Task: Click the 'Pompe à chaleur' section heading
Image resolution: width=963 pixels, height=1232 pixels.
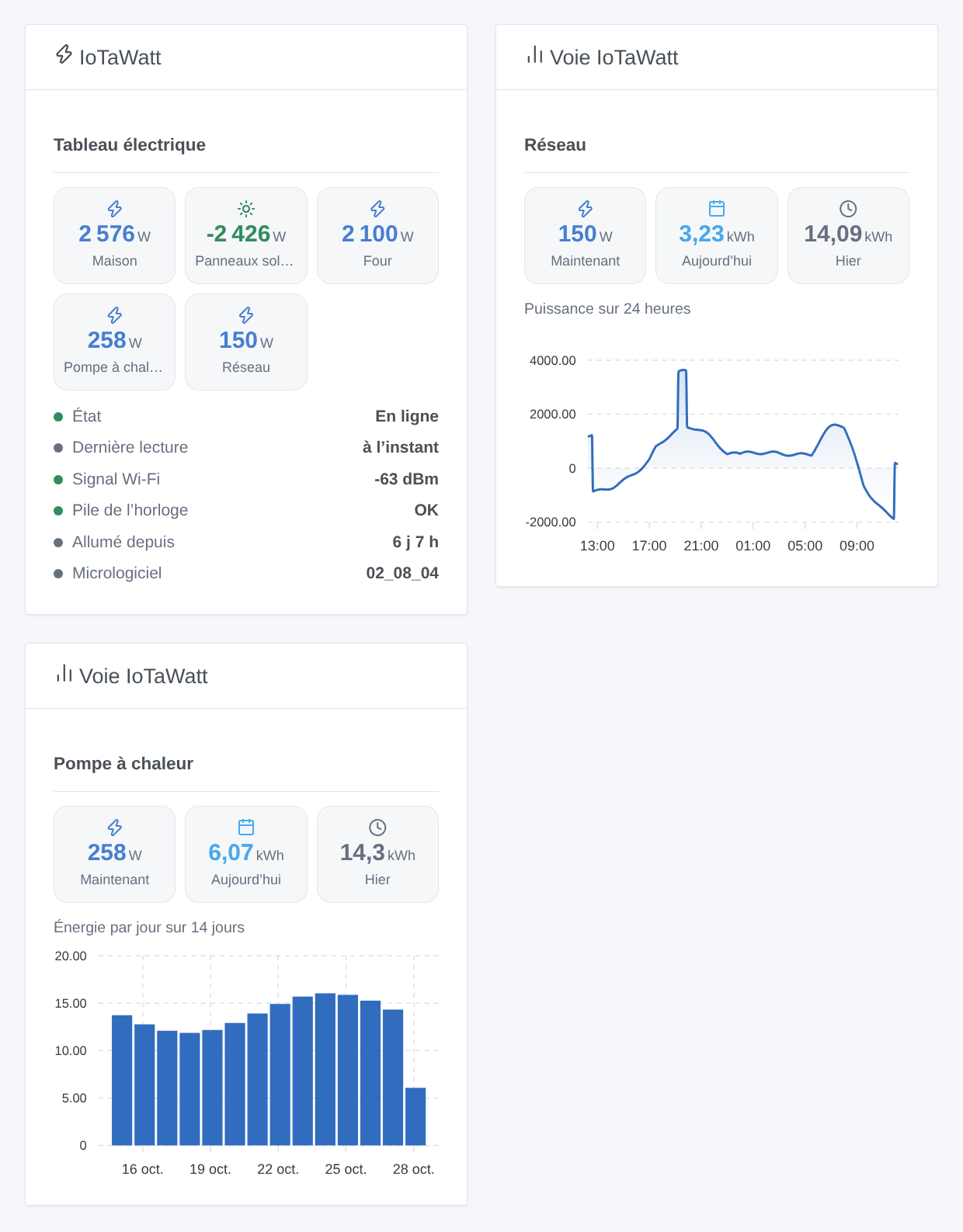Action: click(123, 764)
